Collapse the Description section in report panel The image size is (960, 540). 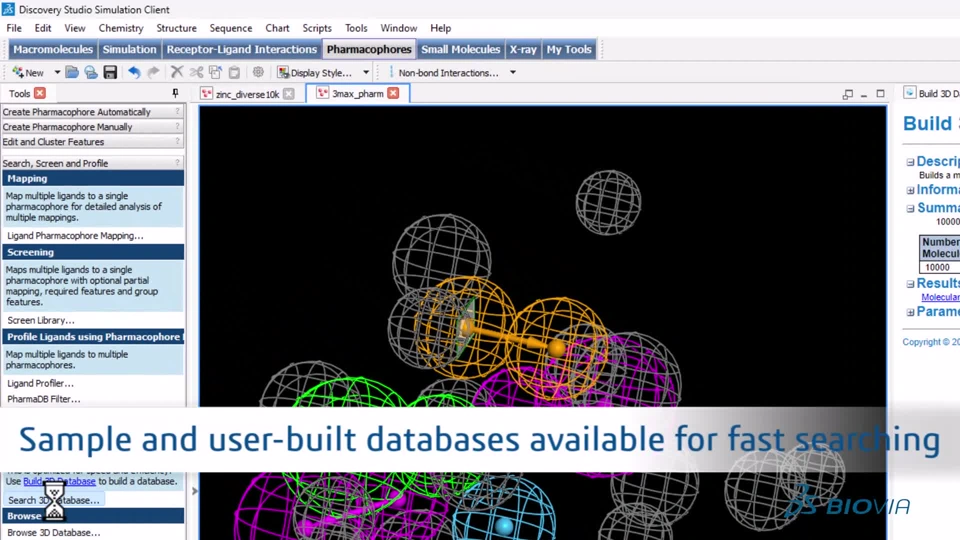910,162
